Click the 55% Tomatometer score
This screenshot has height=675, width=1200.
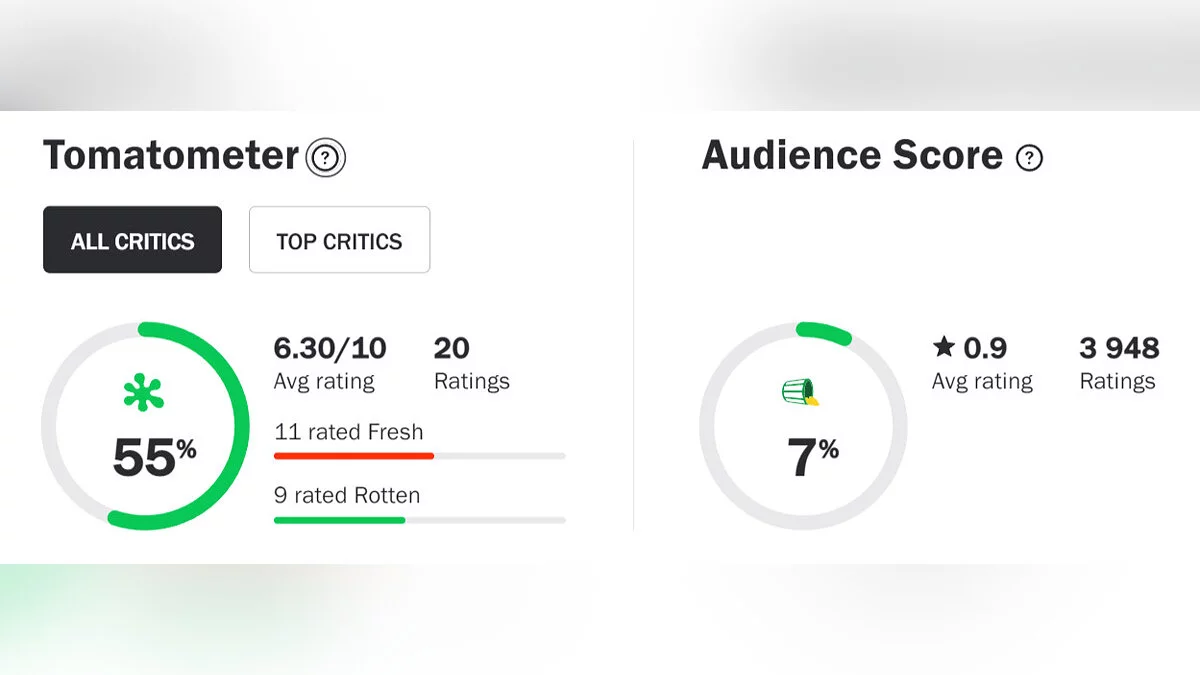pyautogui.click(x=153, y=458)
